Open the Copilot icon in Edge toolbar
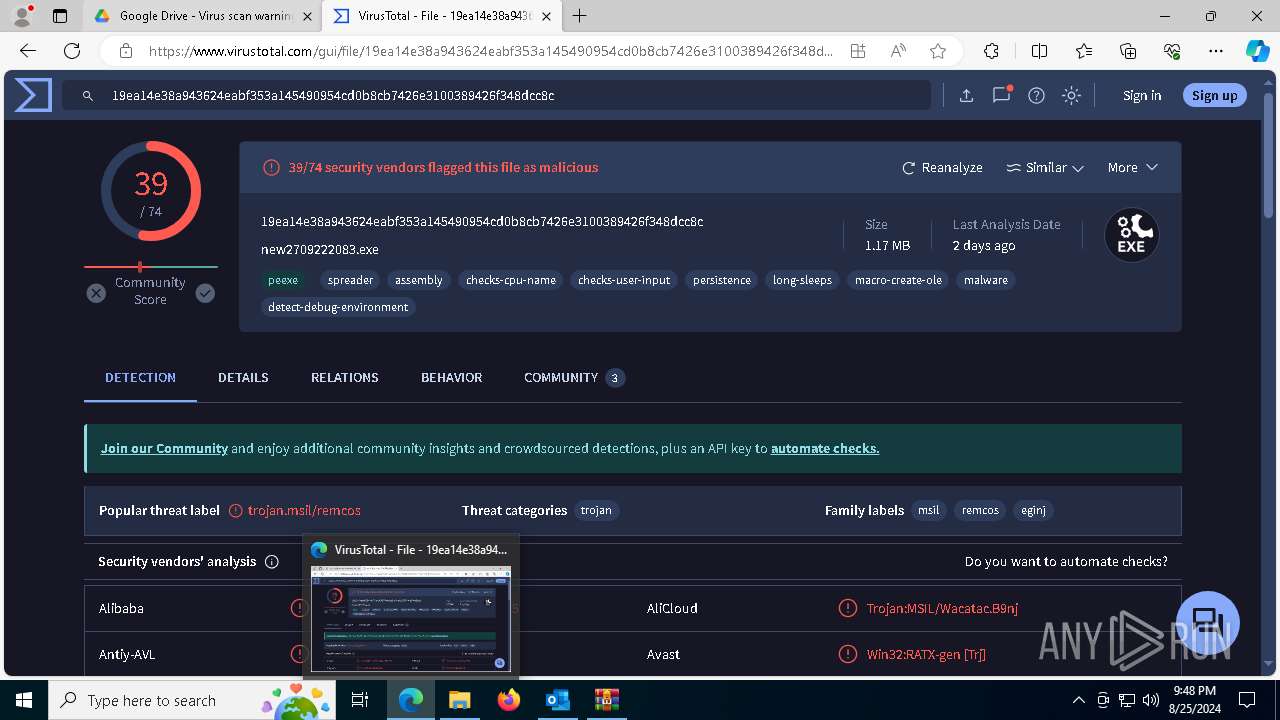Viewport: 1280px width, 720px height. click(x=1257, y=51)
